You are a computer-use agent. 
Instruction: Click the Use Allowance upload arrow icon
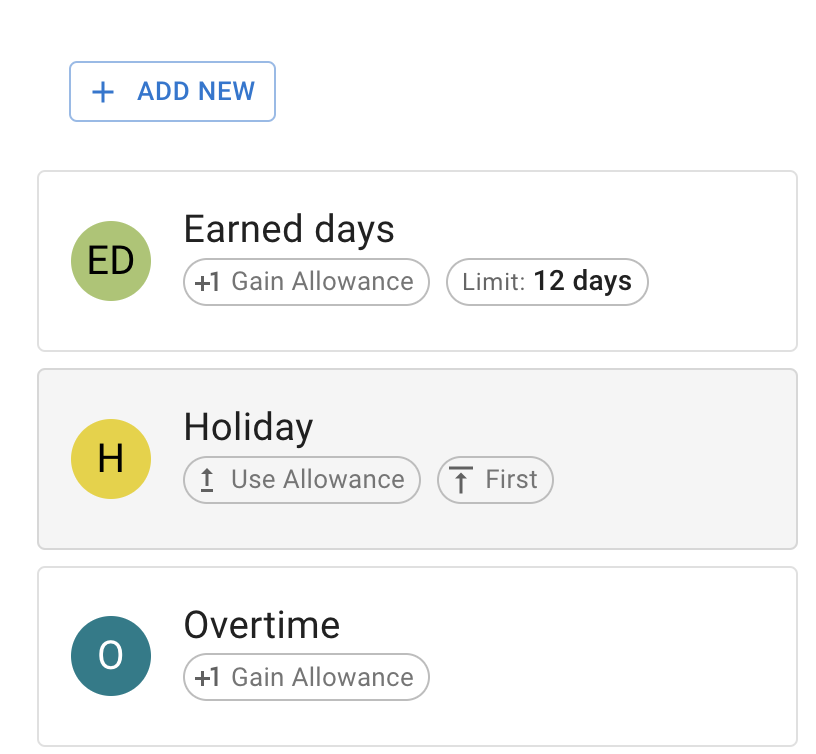(x=207, y=480)
